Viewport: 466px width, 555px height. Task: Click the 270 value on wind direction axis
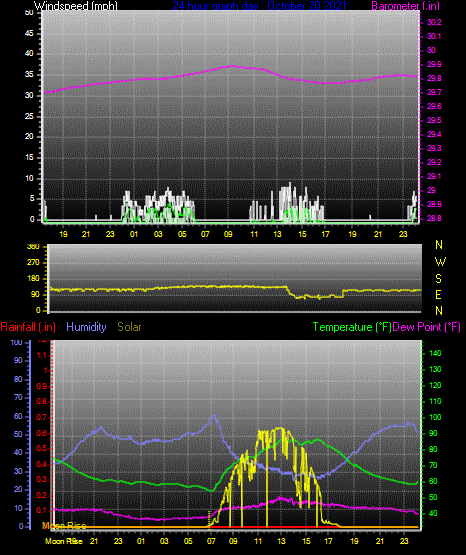(33, 263)
